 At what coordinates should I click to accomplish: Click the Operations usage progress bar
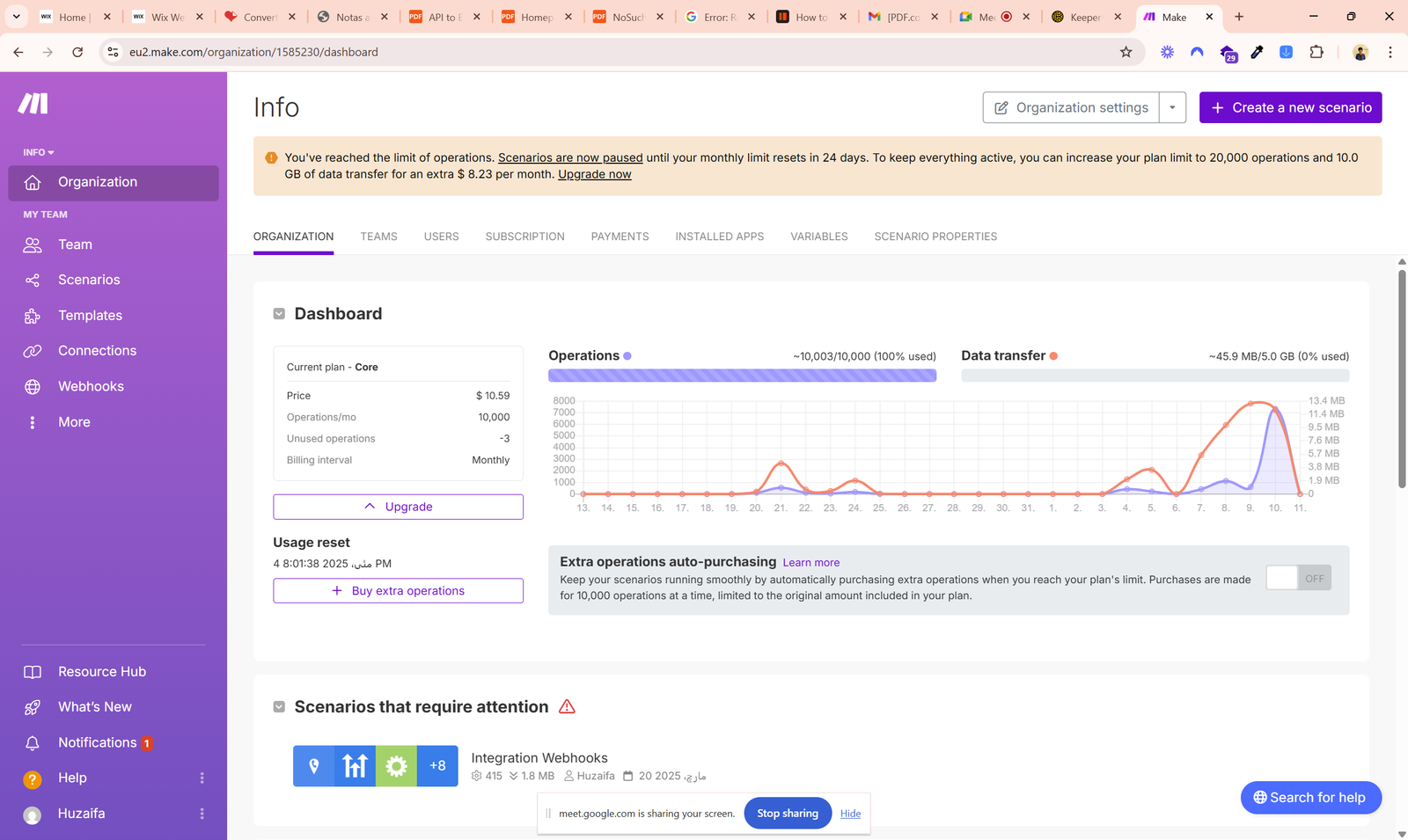tap(742, 376)
